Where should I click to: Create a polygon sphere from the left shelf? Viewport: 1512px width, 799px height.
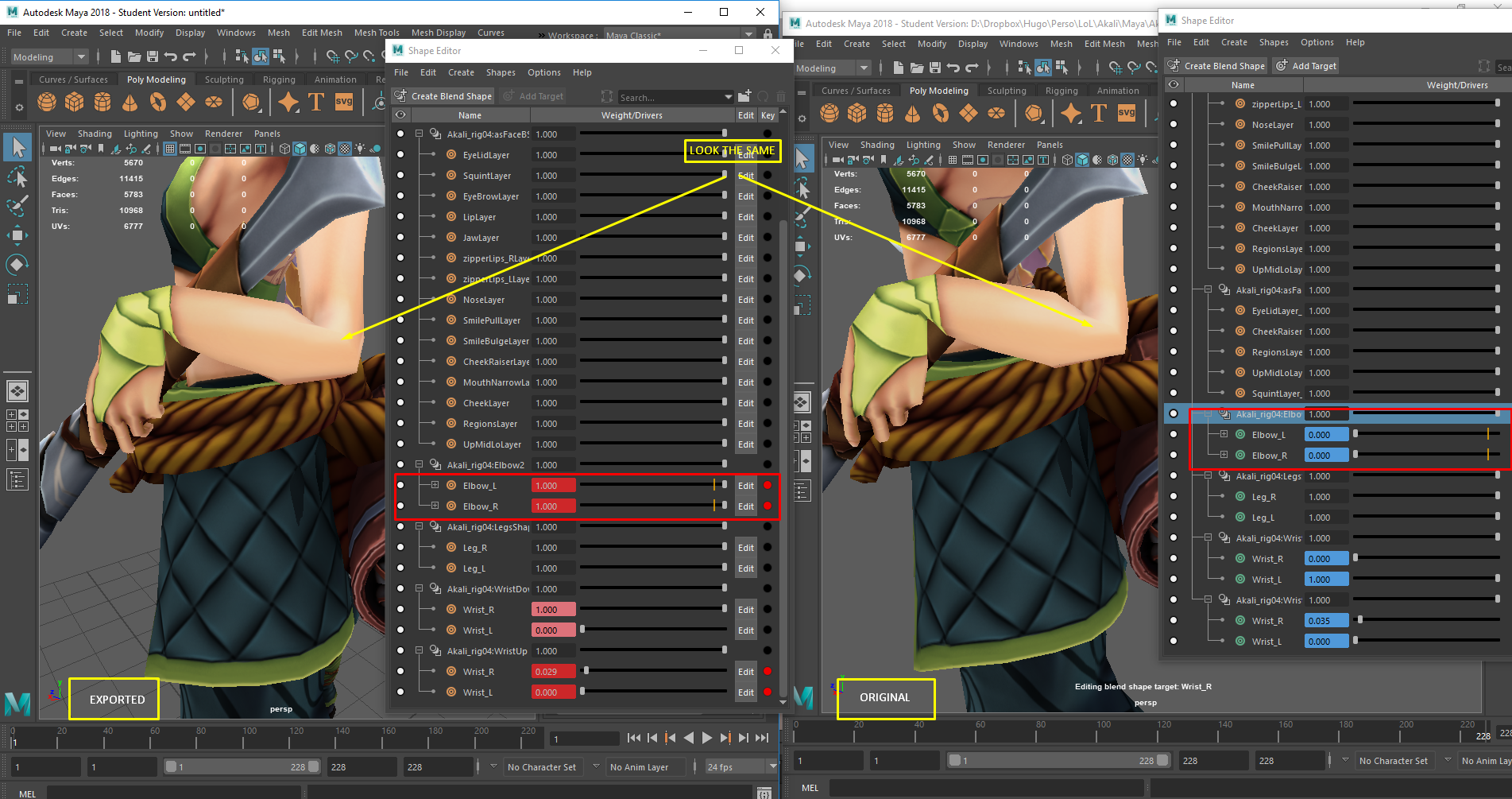(x=47, y=102)
